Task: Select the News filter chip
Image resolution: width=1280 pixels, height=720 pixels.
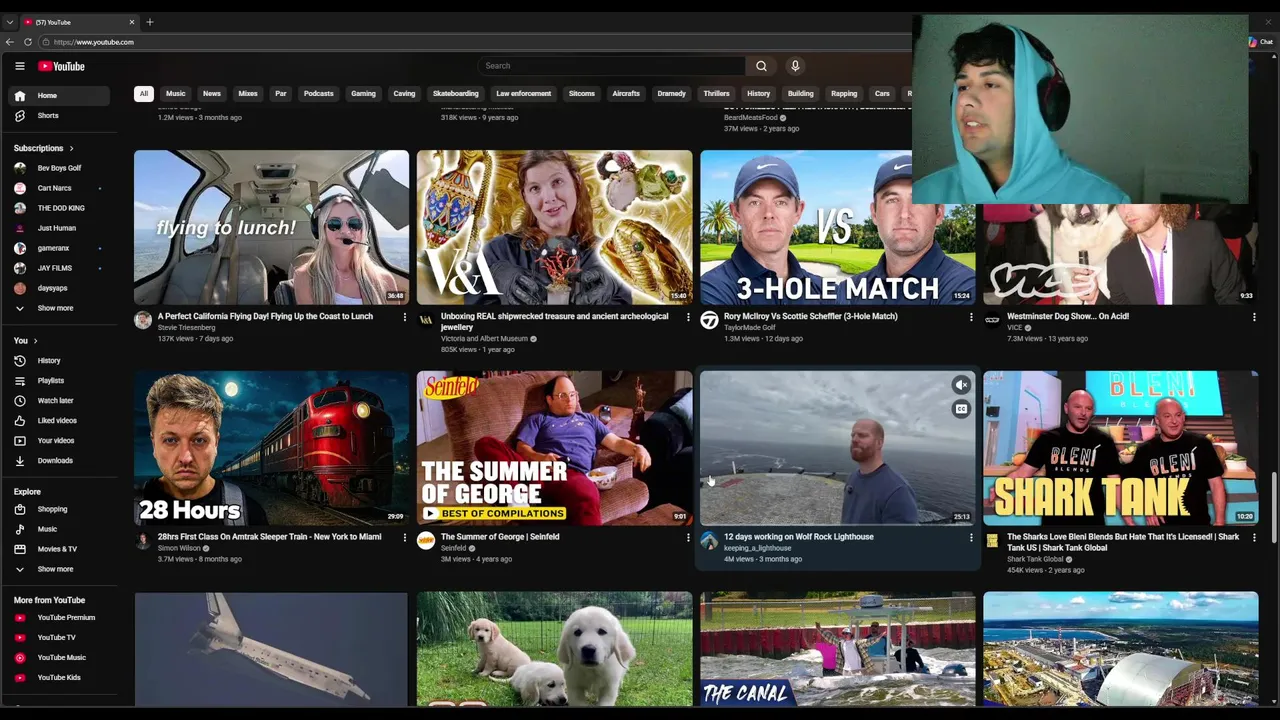Action: pos(212,94)
